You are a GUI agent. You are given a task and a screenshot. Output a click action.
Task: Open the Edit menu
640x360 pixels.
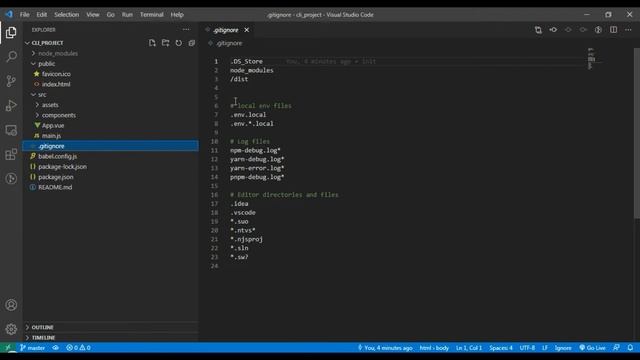pyautogui.click(x=42, y=15)
